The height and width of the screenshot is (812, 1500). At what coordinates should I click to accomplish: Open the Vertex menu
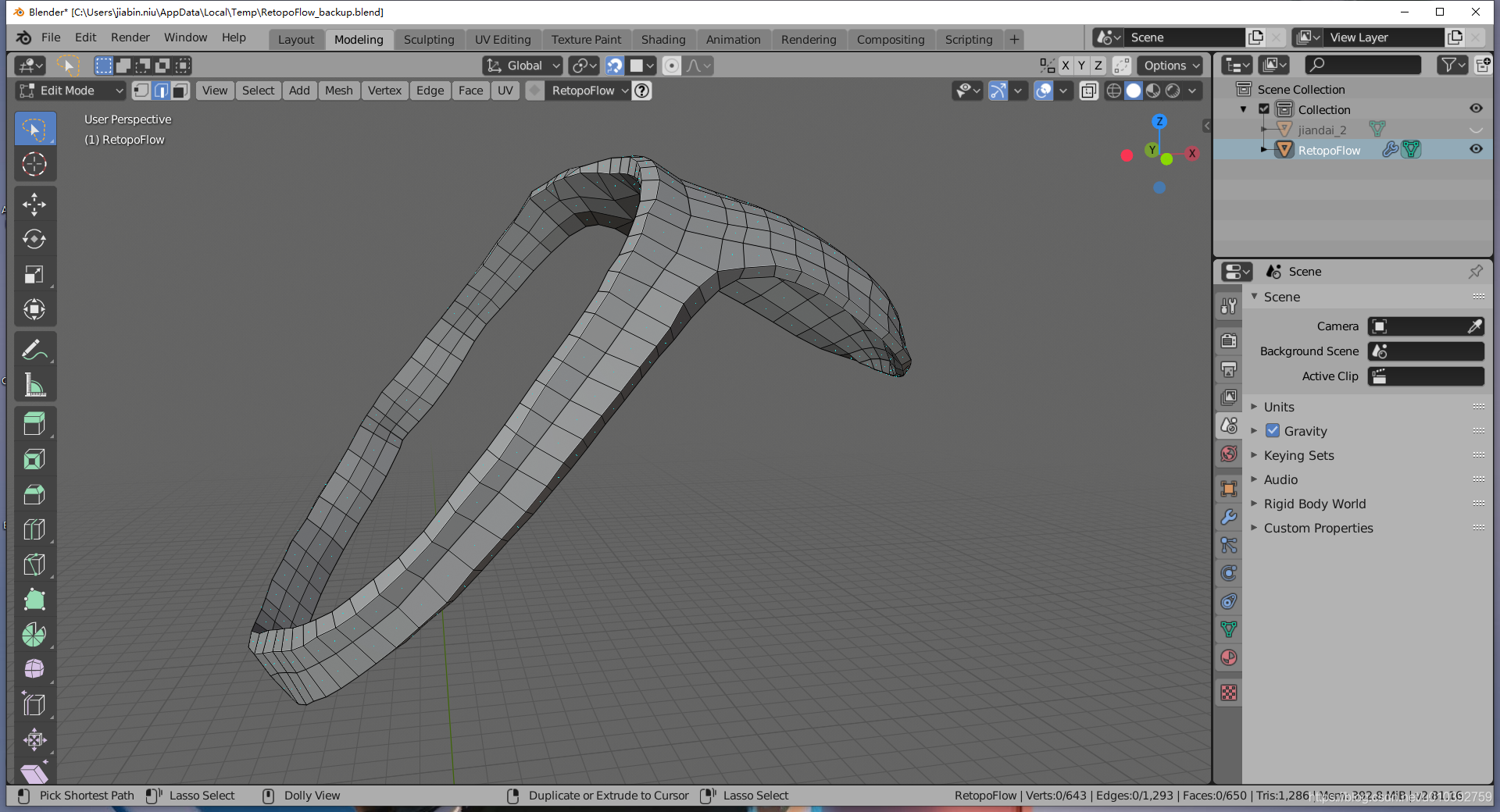[x=384, y=91]
